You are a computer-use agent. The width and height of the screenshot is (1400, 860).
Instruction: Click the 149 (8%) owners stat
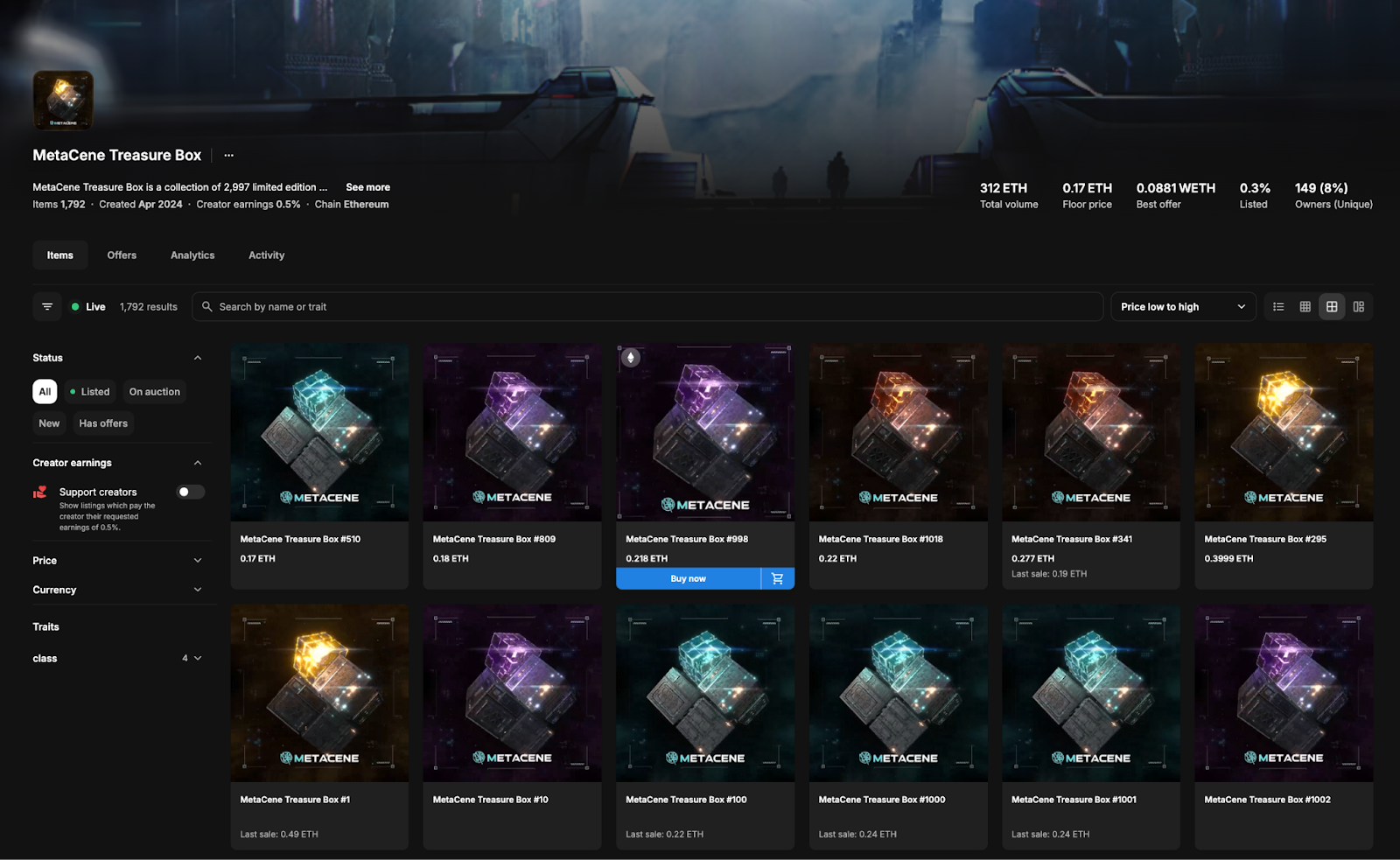tap(1333, 196)
